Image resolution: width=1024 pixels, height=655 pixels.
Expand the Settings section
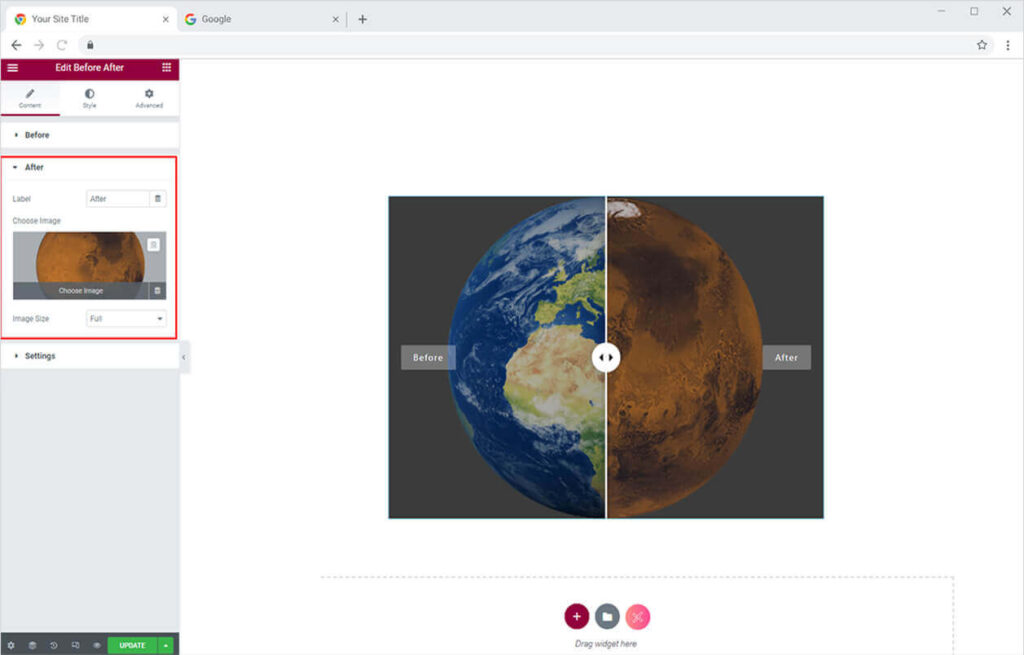[x=40, y=356]
